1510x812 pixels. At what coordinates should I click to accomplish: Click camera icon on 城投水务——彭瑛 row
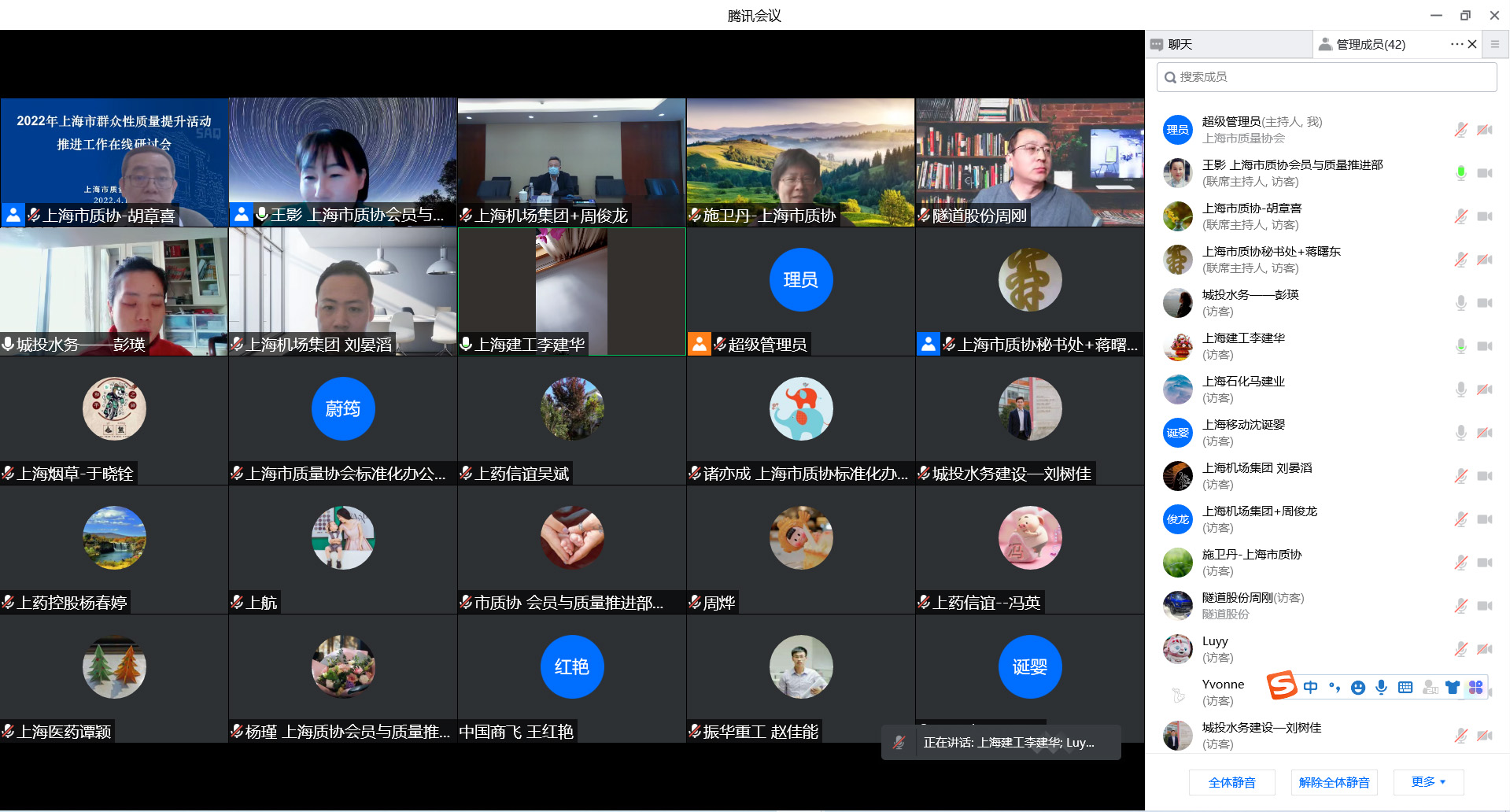(x=1485, y=303)
